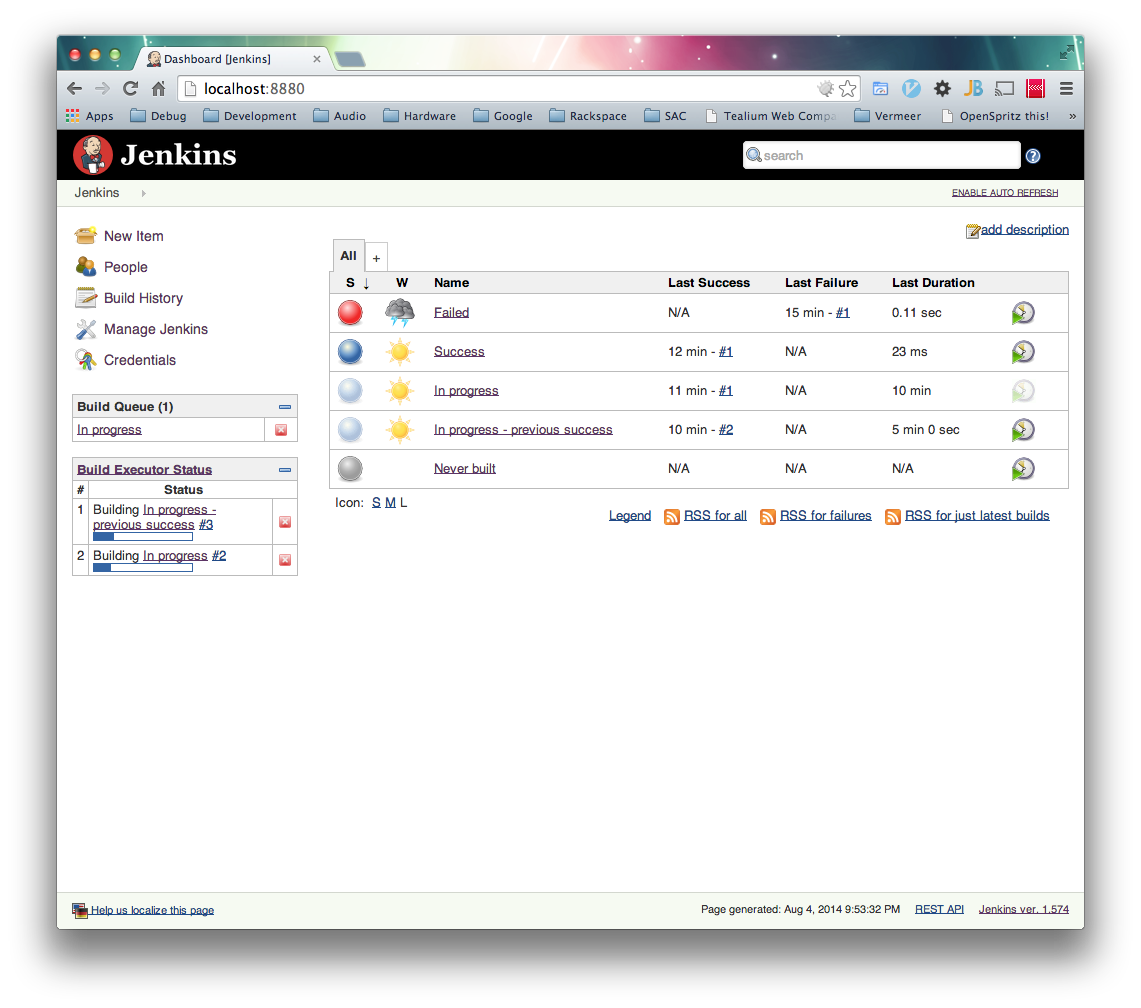The image size is (1141, 1008).
Task: Sort by Last Failure column
Action: 821,282
